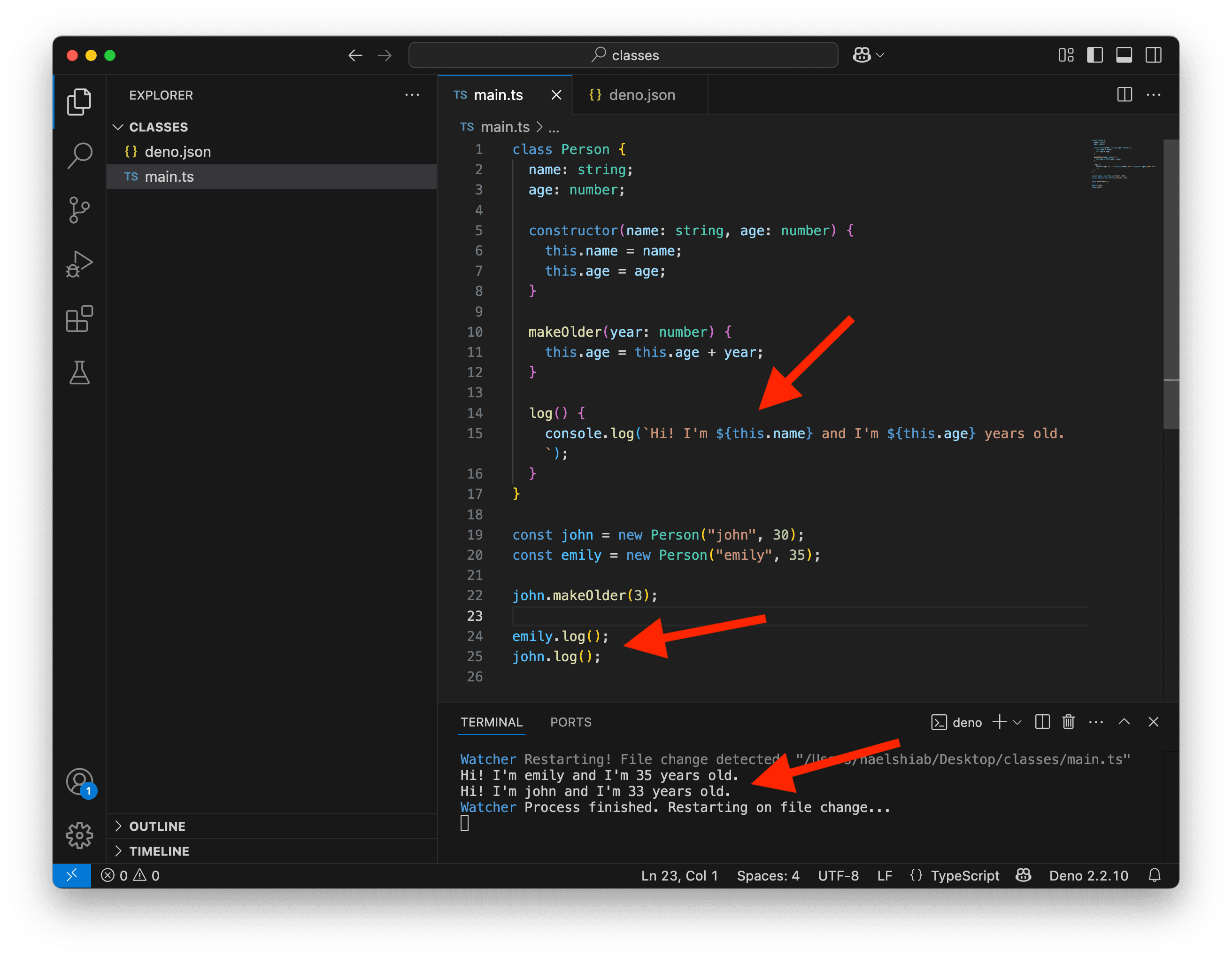The width and height of the screenshot is (1232, 958).
Task: Open Explorer Views and More Actions
Action: pos(412,95)
